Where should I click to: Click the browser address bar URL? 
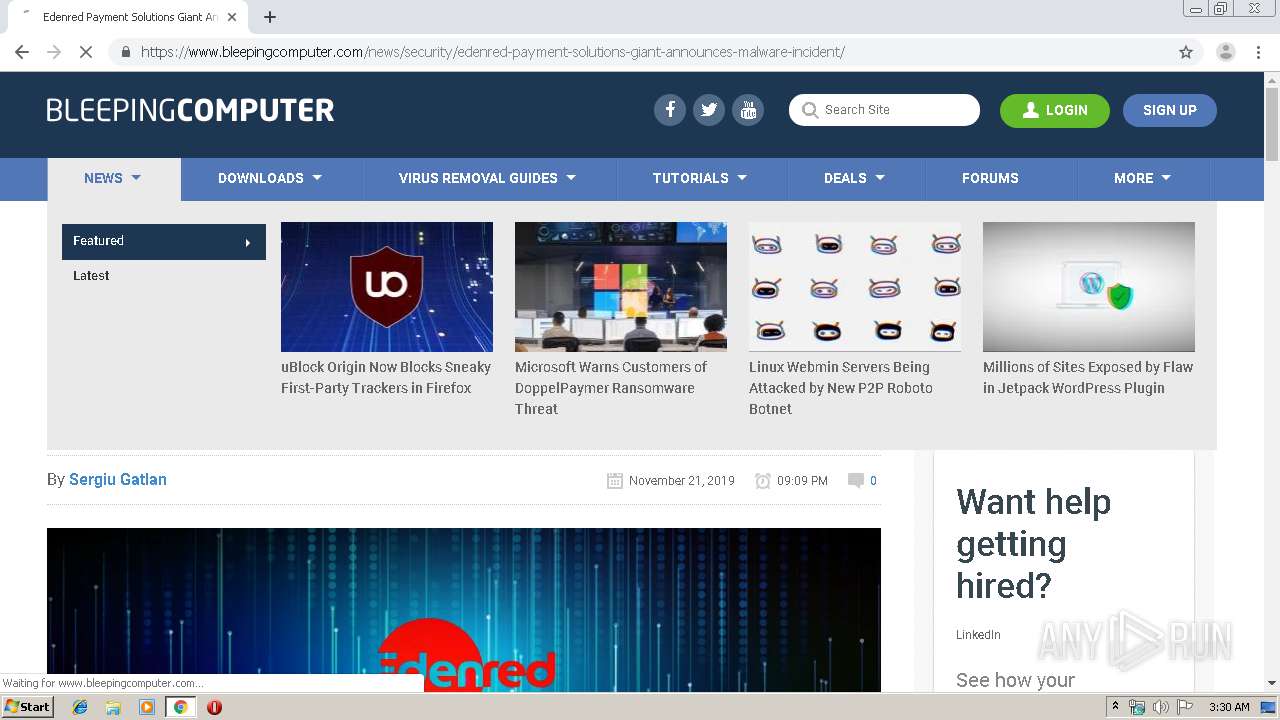coord(492,52)
